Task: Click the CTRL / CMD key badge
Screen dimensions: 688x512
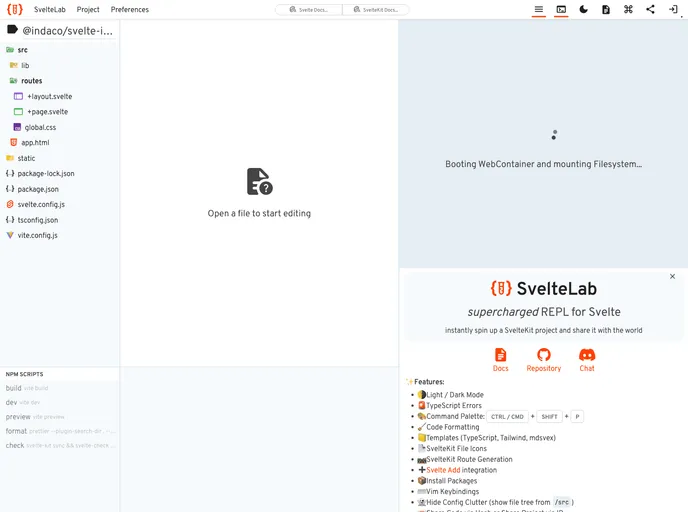Action: 507,417
